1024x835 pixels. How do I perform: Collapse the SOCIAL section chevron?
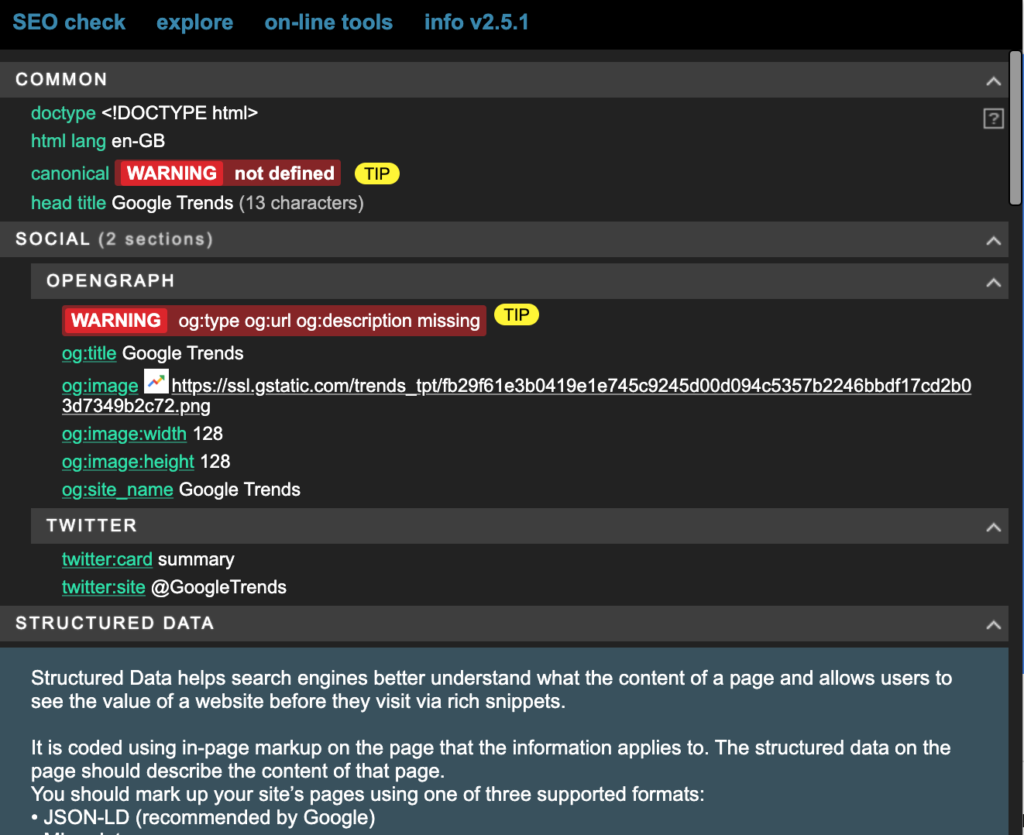[993, 240]
